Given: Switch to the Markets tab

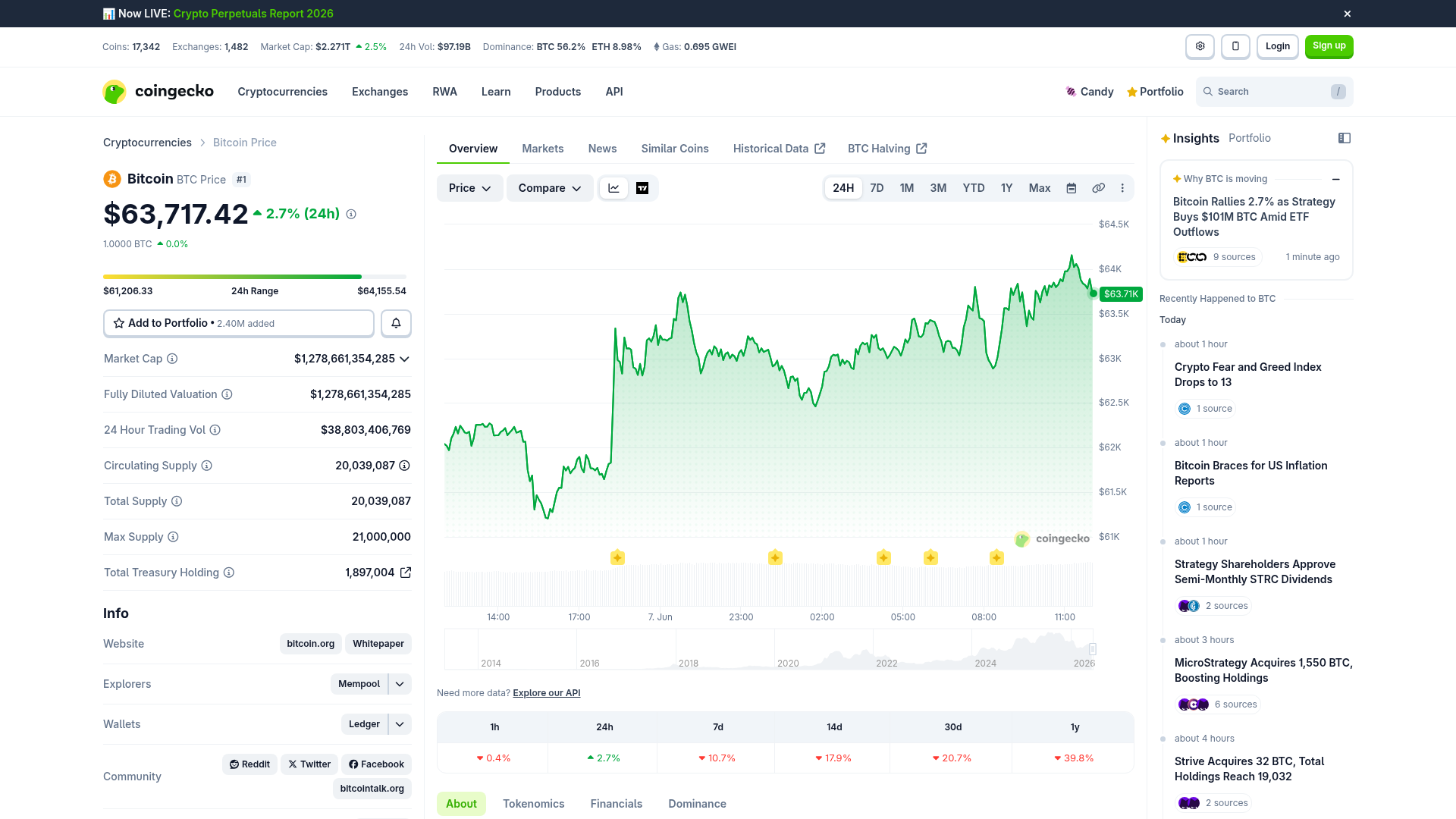Looking at the screenshot, I should (543, 149).
